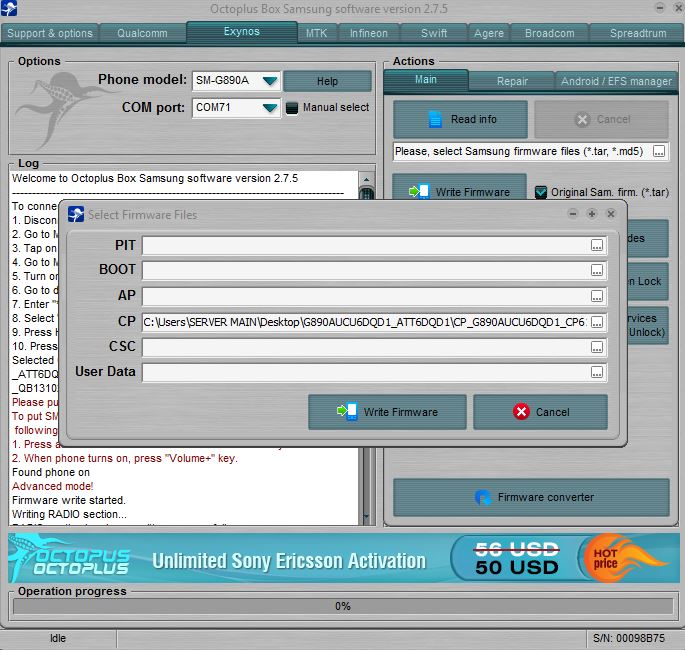Click Cancel in Select Firmware Files dialog
This screenshot has width=685, height=650.
tap(540, 412)
